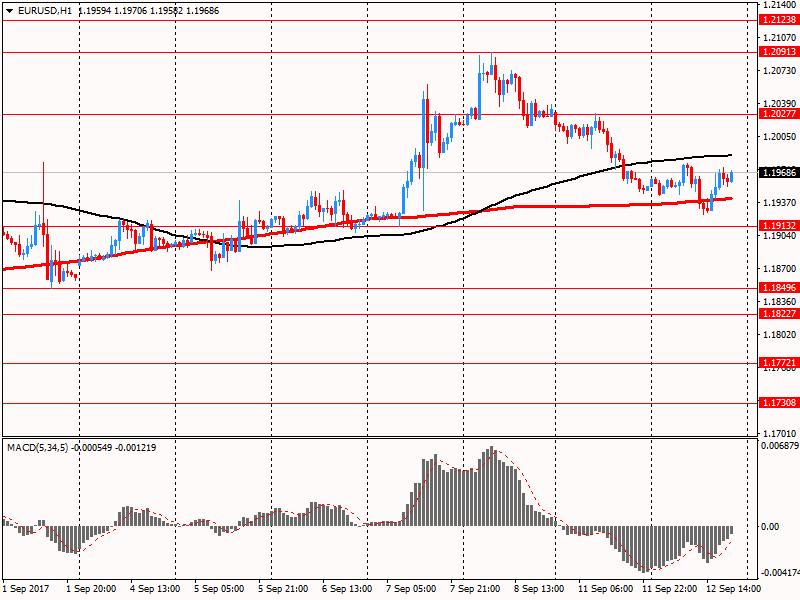Click the 6 Sep 13:00 time label
Screen dimensions: 800x600
tap(347, 589)
